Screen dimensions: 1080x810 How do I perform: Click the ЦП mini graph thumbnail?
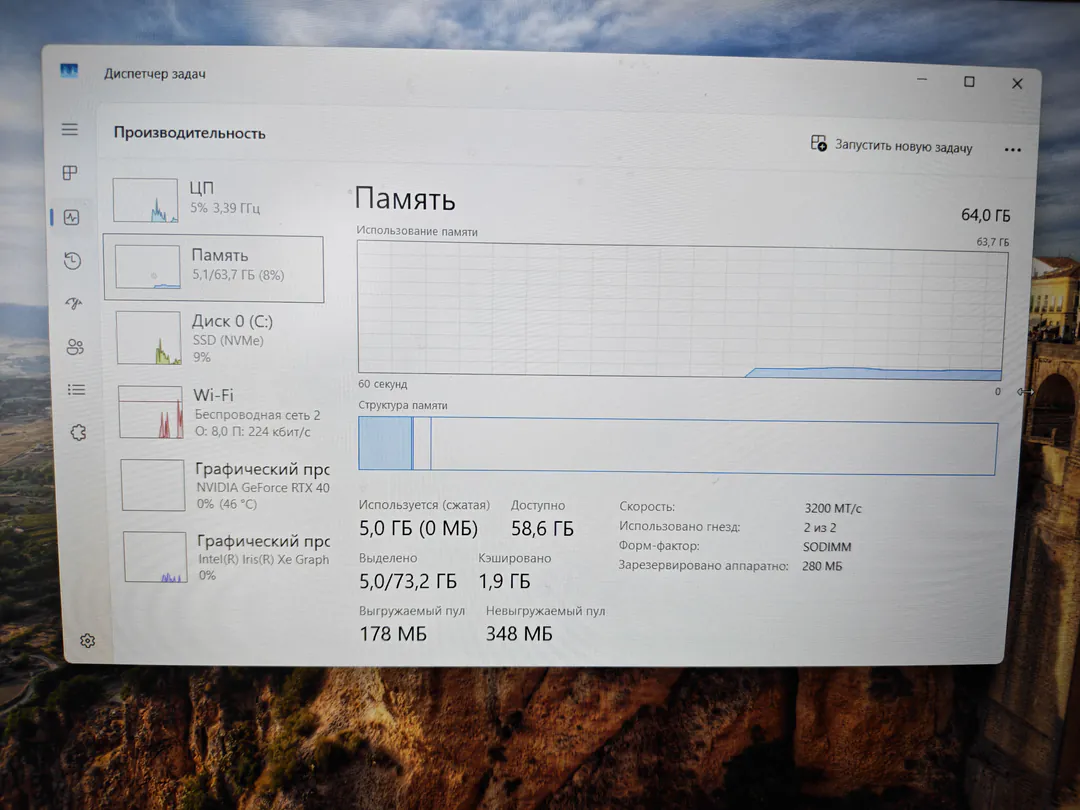pyautogui.click(x=145, y=200)
